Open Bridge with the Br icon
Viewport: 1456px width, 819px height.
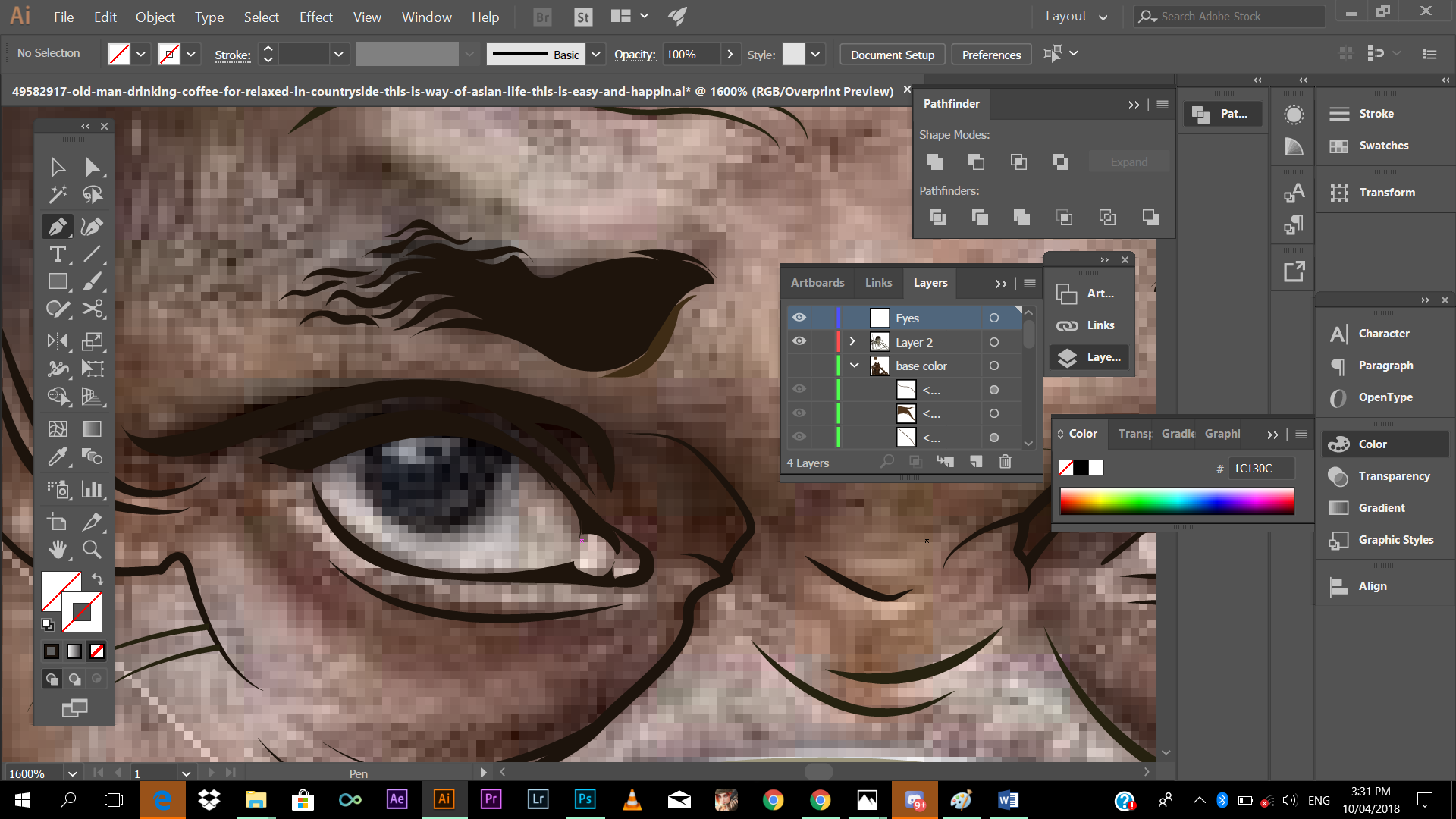point(542,17)
